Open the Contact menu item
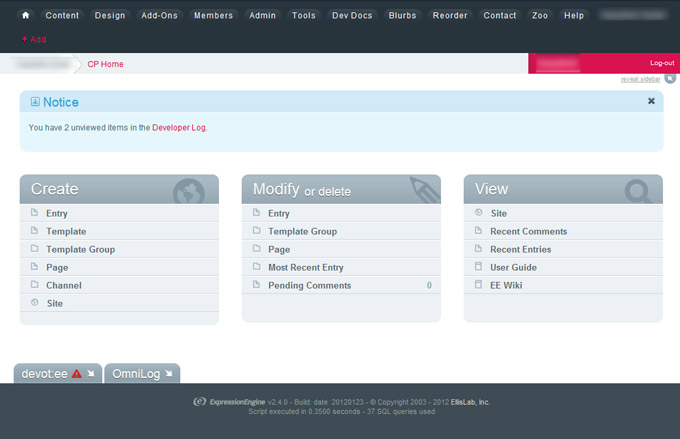 500,16
